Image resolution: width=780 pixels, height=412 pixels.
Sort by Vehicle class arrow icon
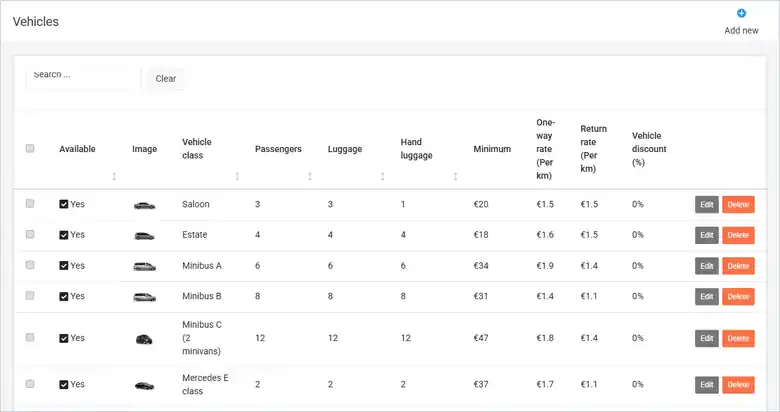[x=237, y=176]
